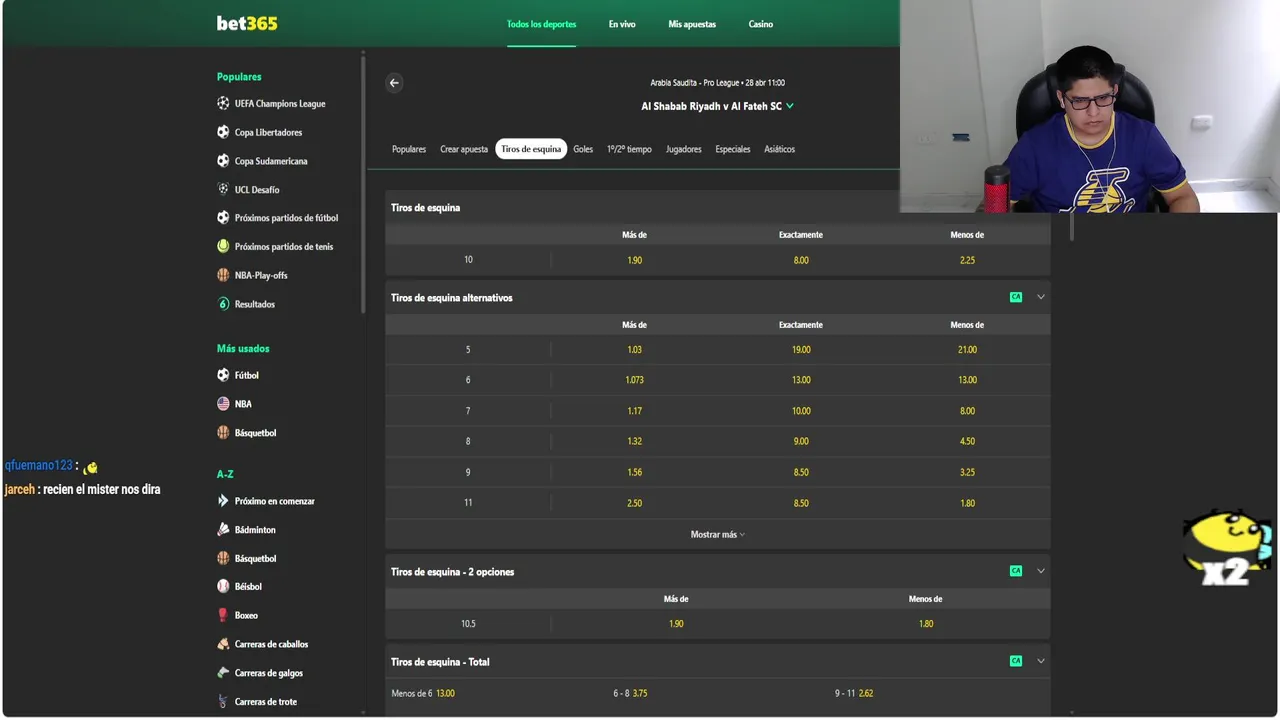Click the NBA flag icon

[223, 404]
